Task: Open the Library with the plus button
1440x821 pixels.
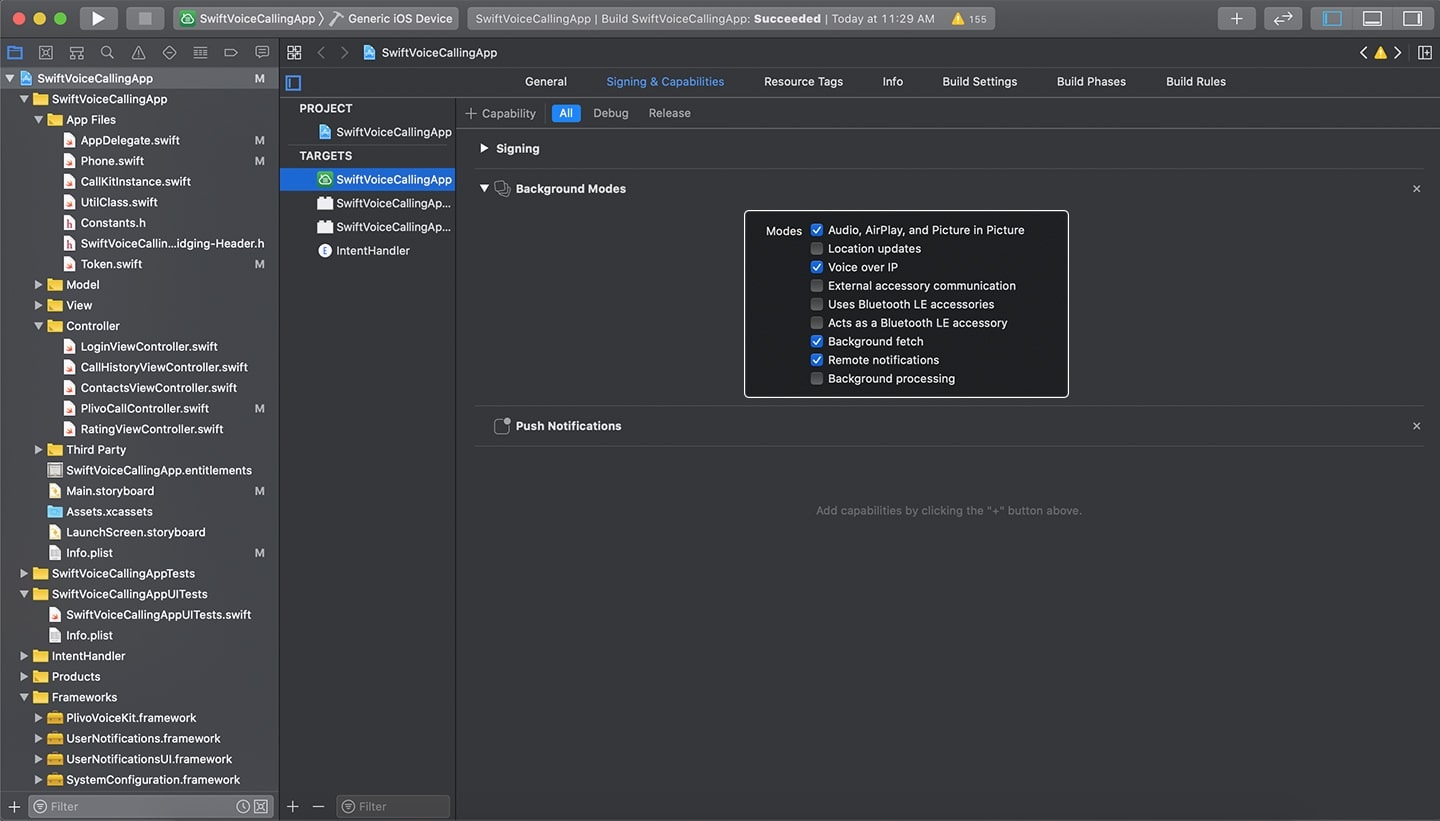Action: click(x=1237, y=18)
